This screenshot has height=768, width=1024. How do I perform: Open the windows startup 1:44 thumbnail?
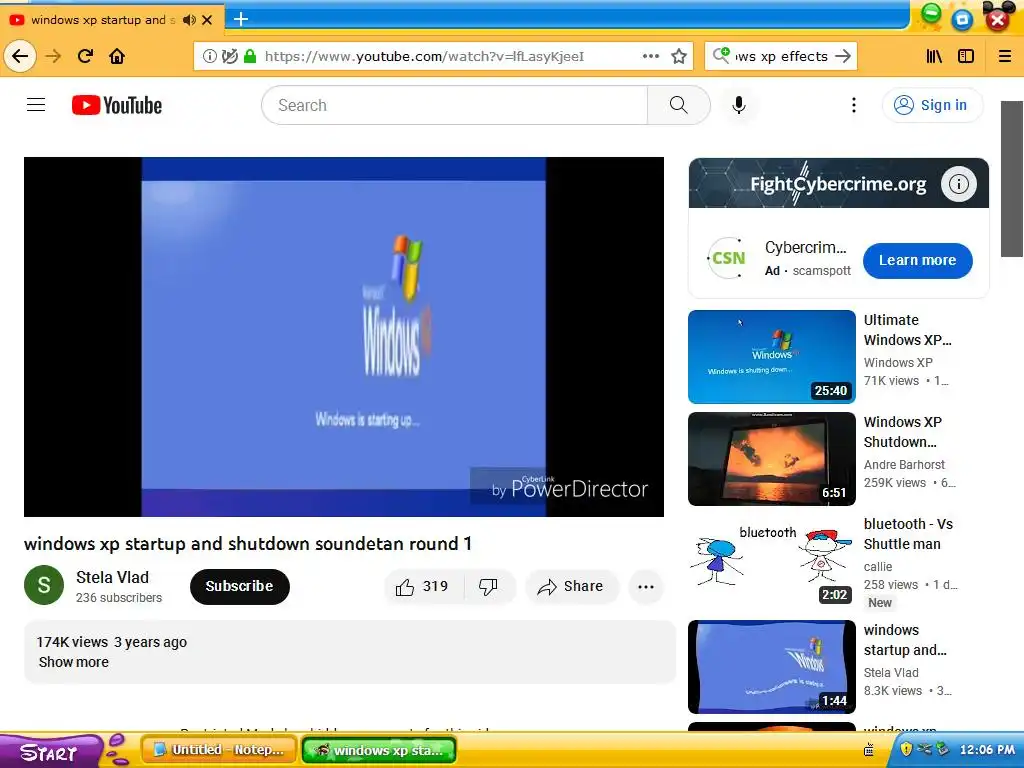pos(772,666)
